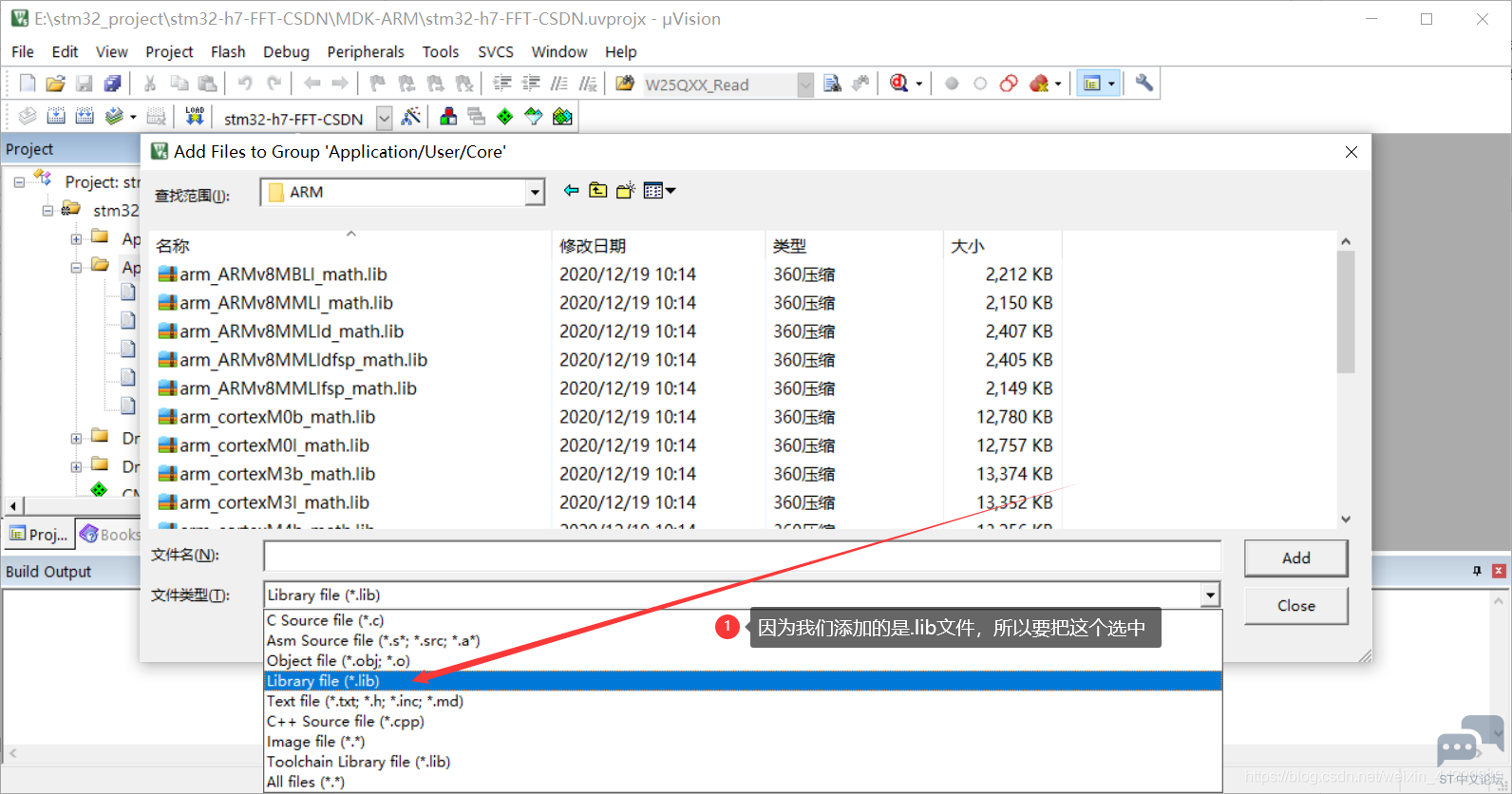
Task: Undo the last edit via toolbar
Action: [245, 84]
